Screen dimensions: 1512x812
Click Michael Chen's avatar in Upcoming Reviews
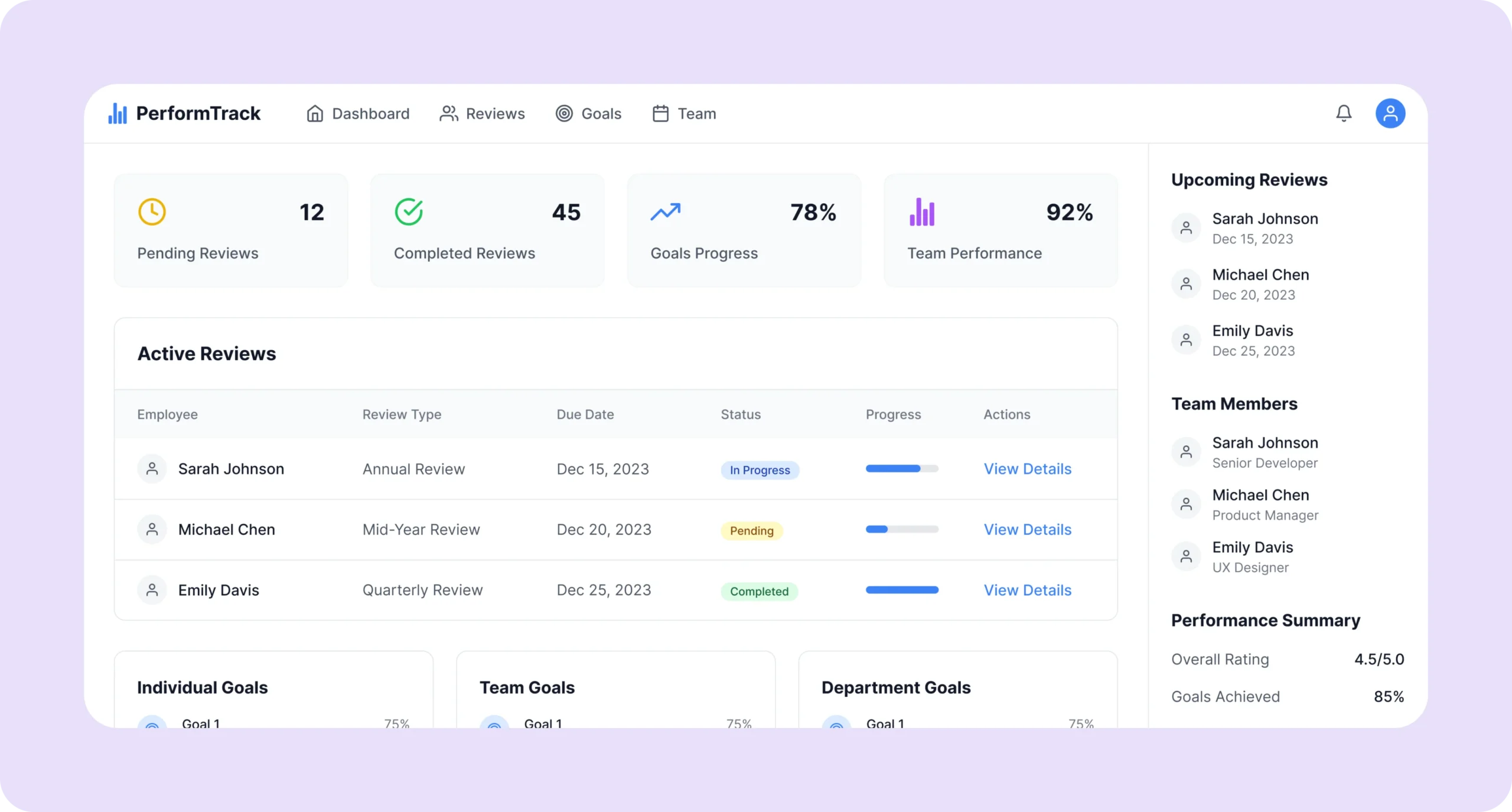click(x=1186, y=284)
